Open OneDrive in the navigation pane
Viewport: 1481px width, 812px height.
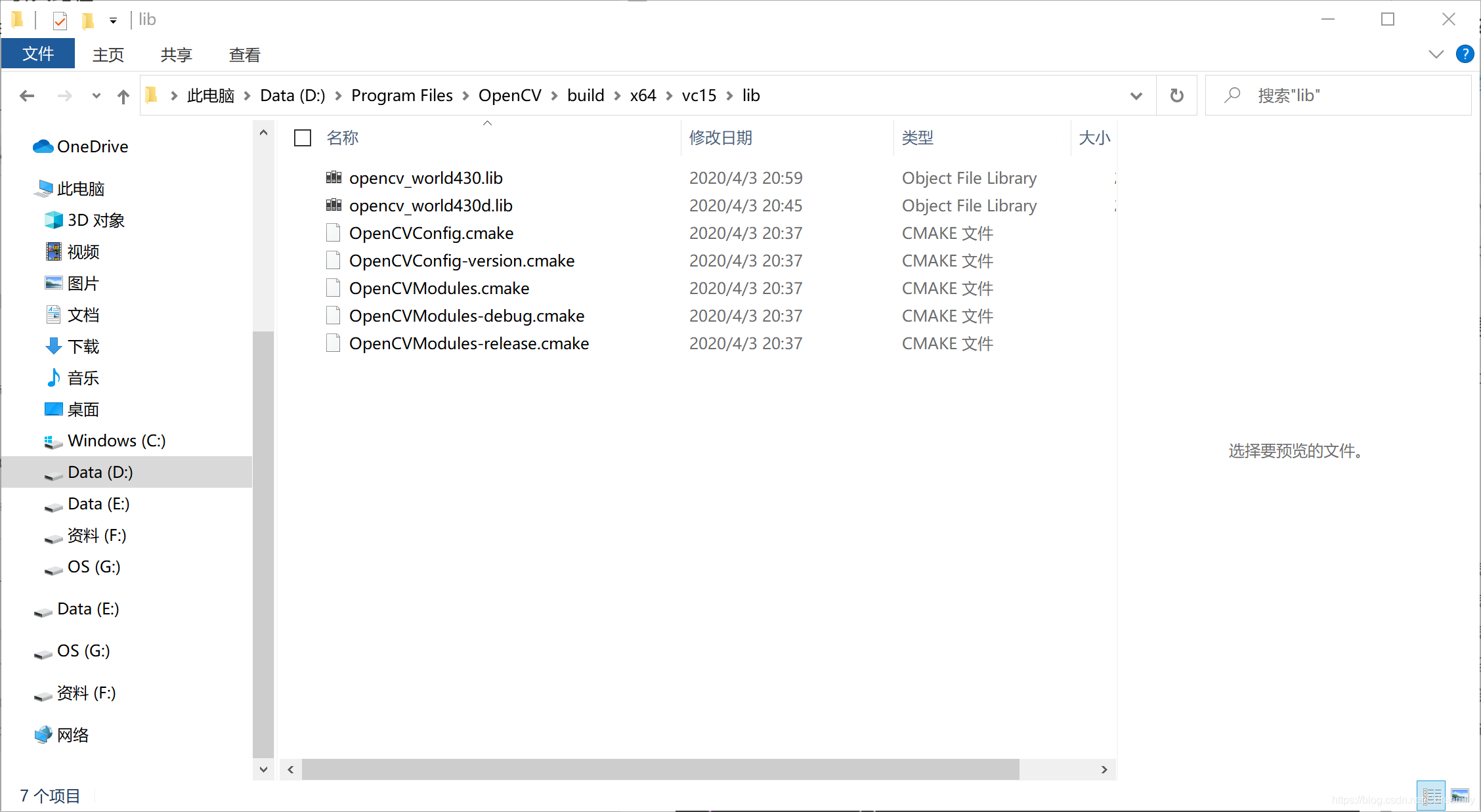coord(80,146)
